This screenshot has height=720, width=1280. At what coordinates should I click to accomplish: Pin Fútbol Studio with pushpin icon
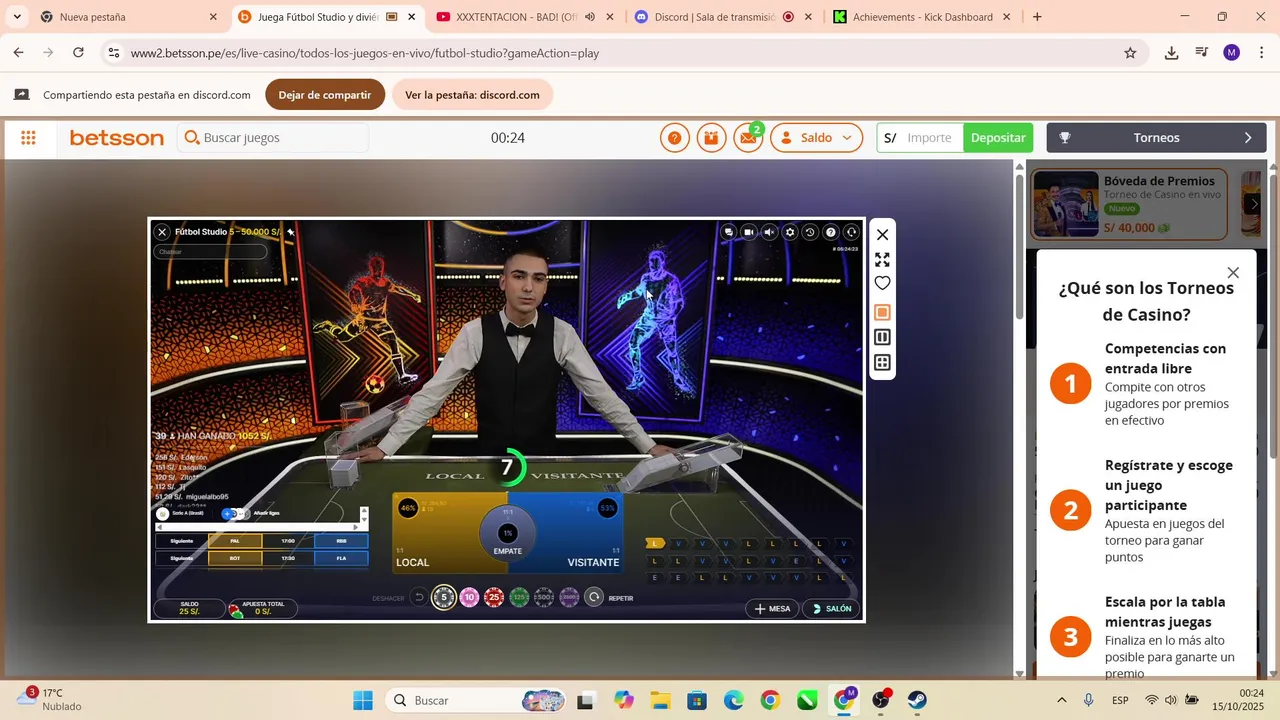point(291,232)
